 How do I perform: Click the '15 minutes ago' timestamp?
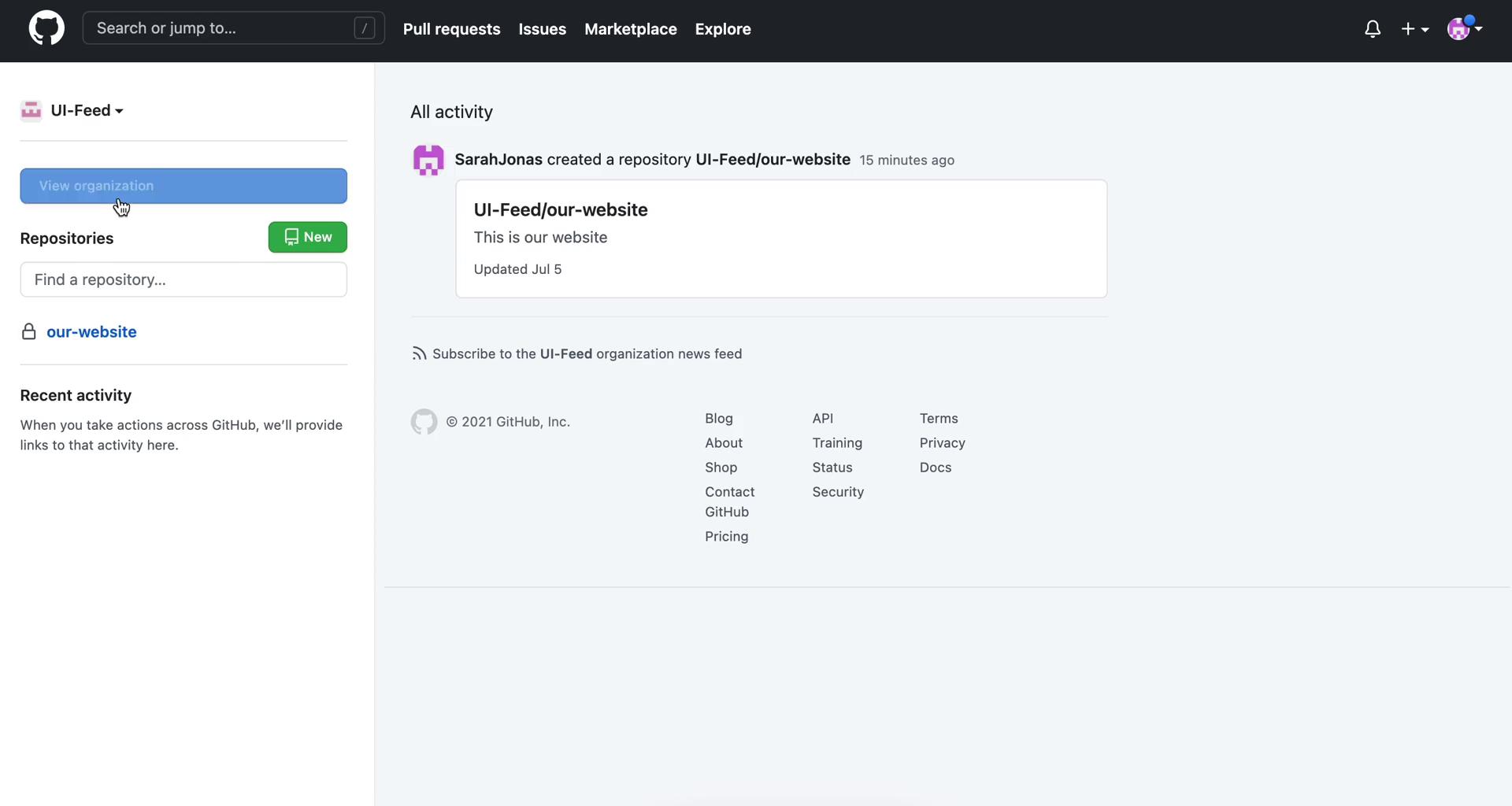(x=907, y=161)
